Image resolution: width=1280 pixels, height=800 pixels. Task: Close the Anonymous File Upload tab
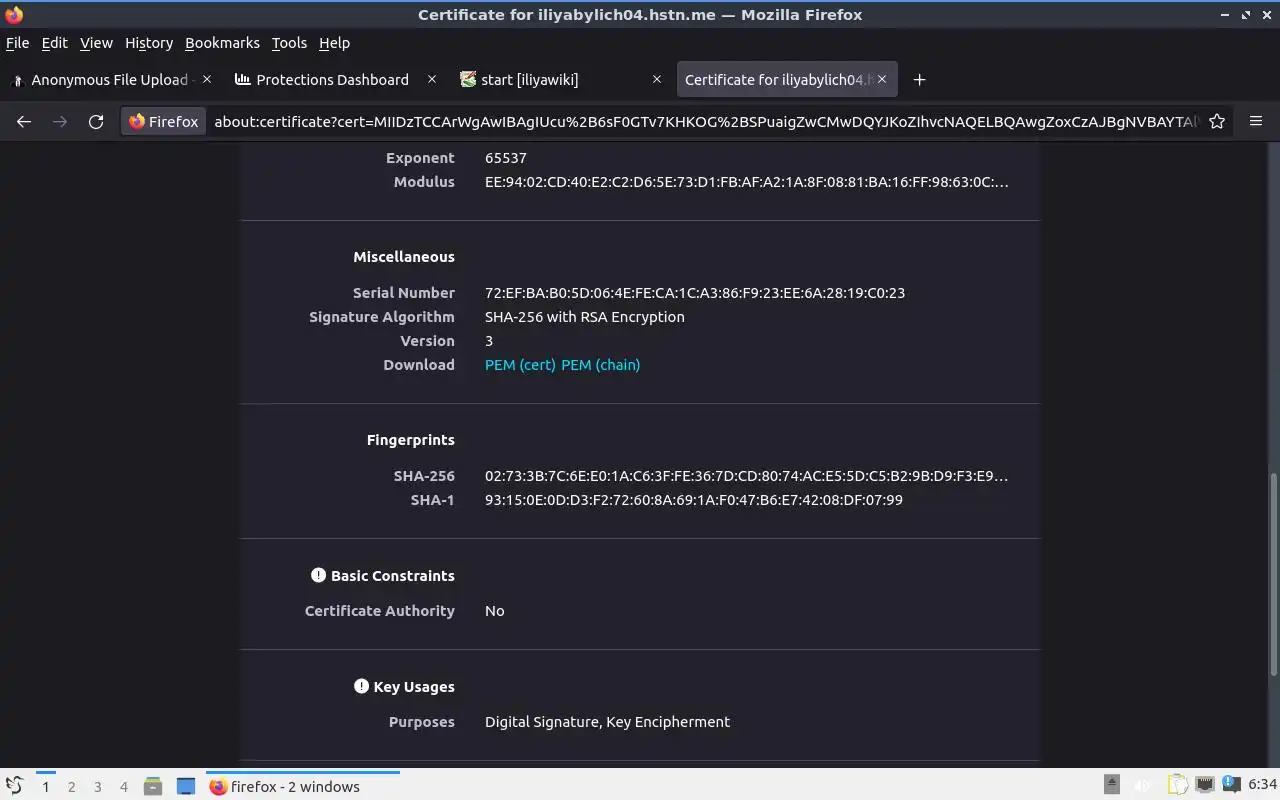tap(207, 79)
